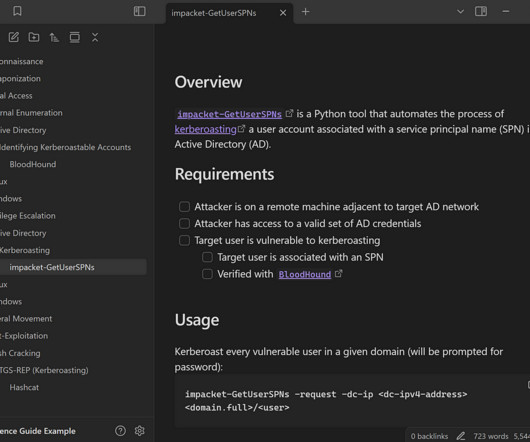Follow the impacket-GetUserSPNs link in Overview
Viewport: 530px width, 442px height.
click(230, 114)
